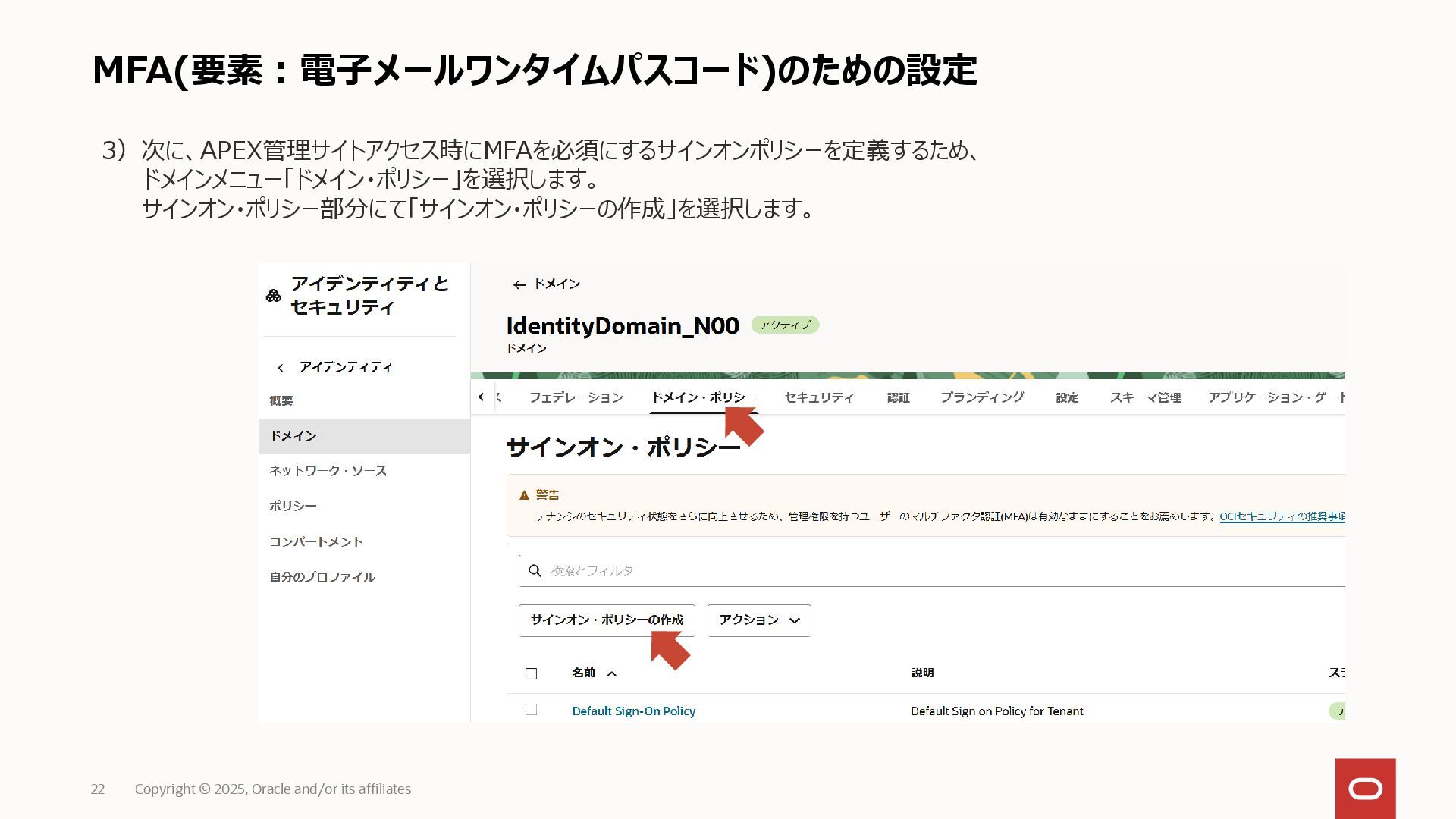The width and height of the screenshot is (1456, 819).
Task: Click the search magnifier icon
Action: coord(535,570)
